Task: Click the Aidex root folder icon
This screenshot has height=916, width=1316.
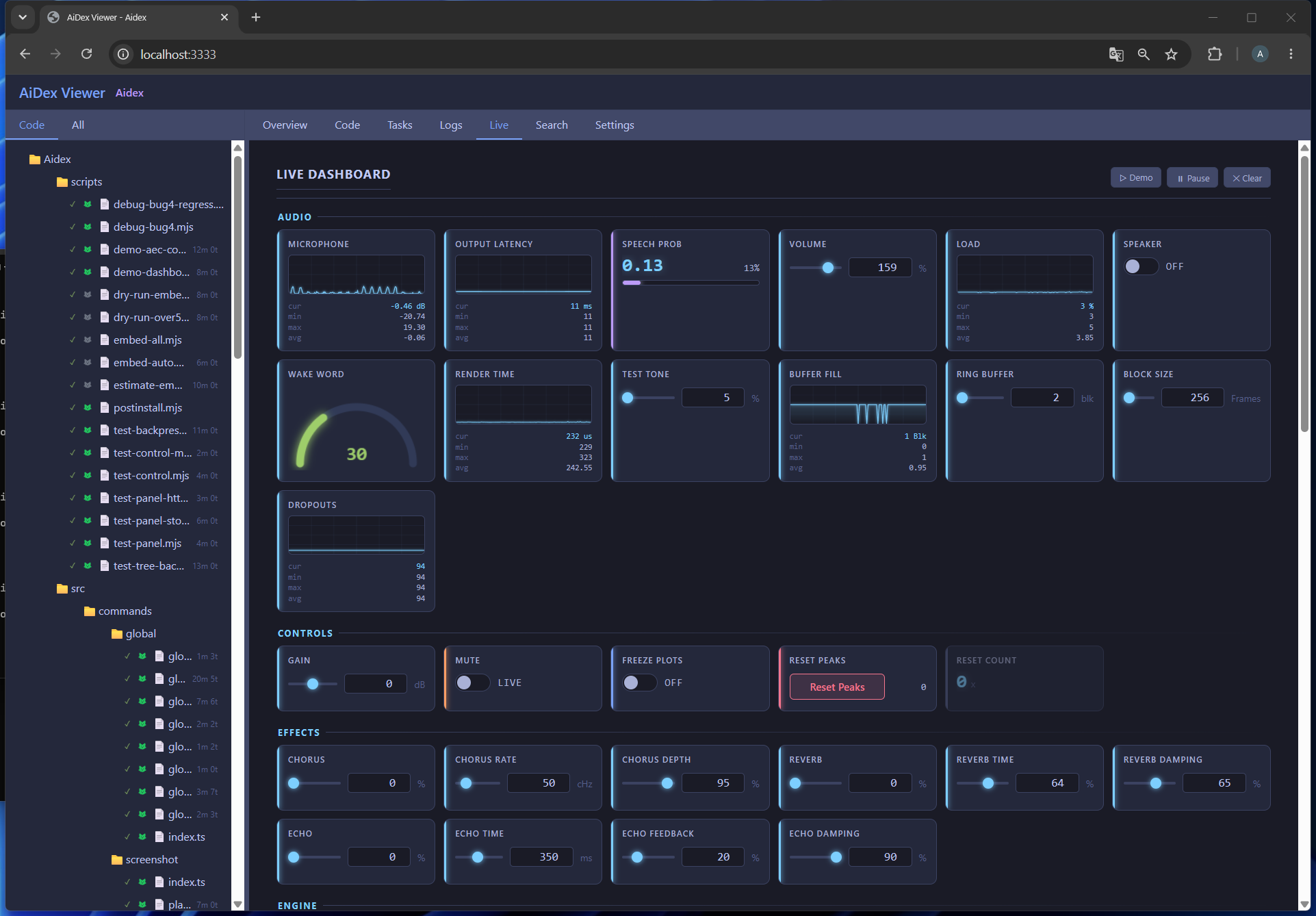Action: coord(35,160)
